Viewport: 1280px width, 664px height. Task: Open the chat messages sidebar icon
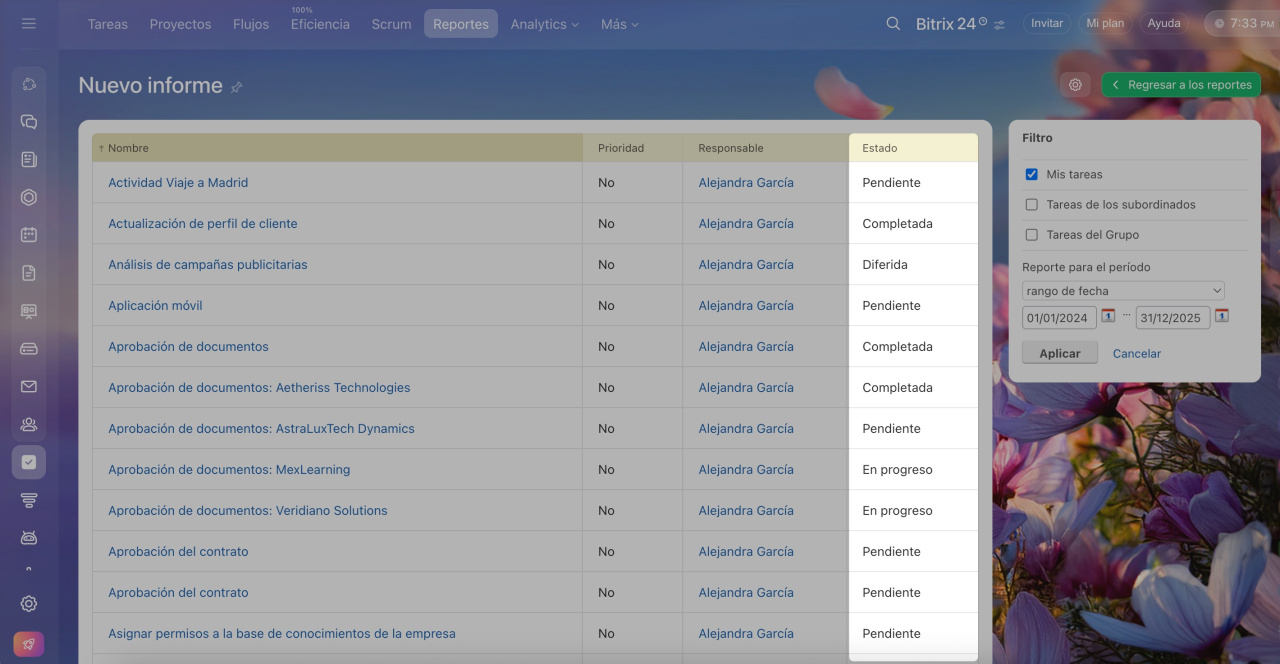(29, 122)
